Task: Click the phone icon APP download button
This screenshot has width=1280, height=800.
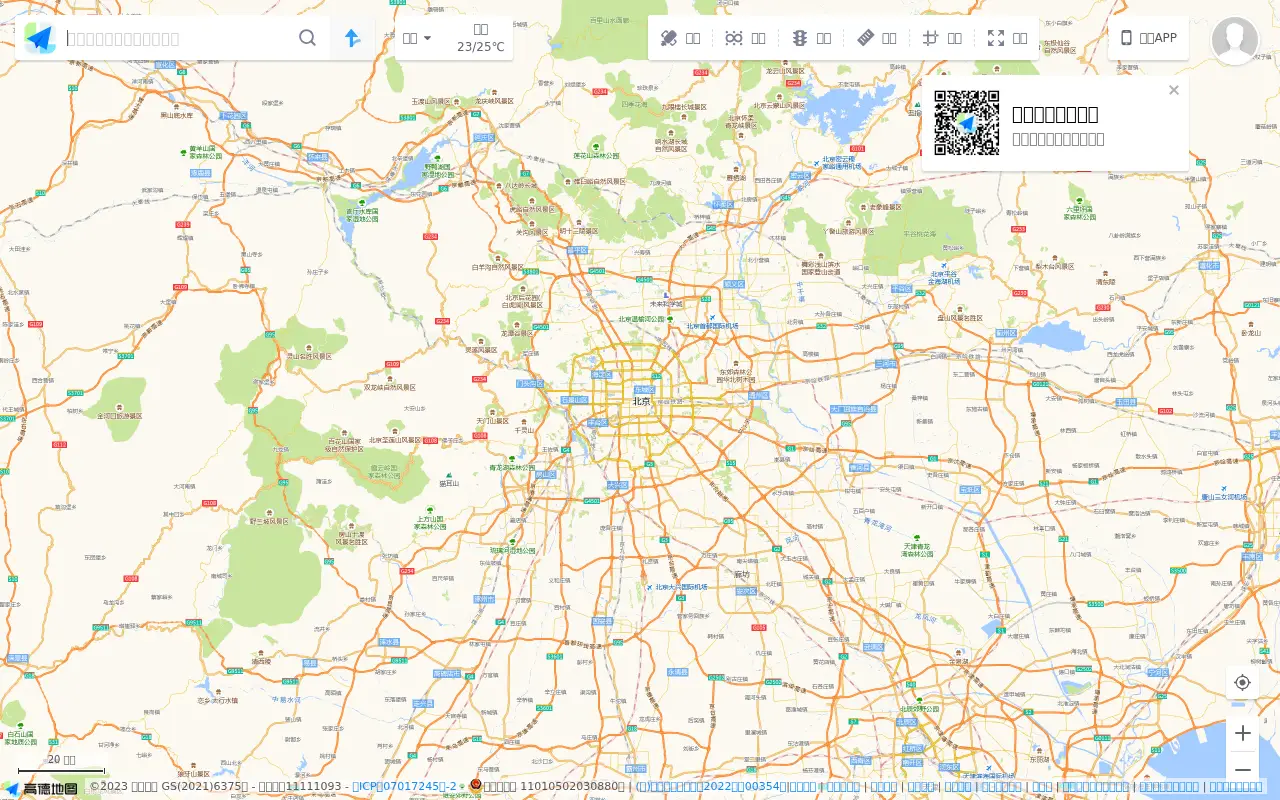Action: click(x=1148, y=38)
